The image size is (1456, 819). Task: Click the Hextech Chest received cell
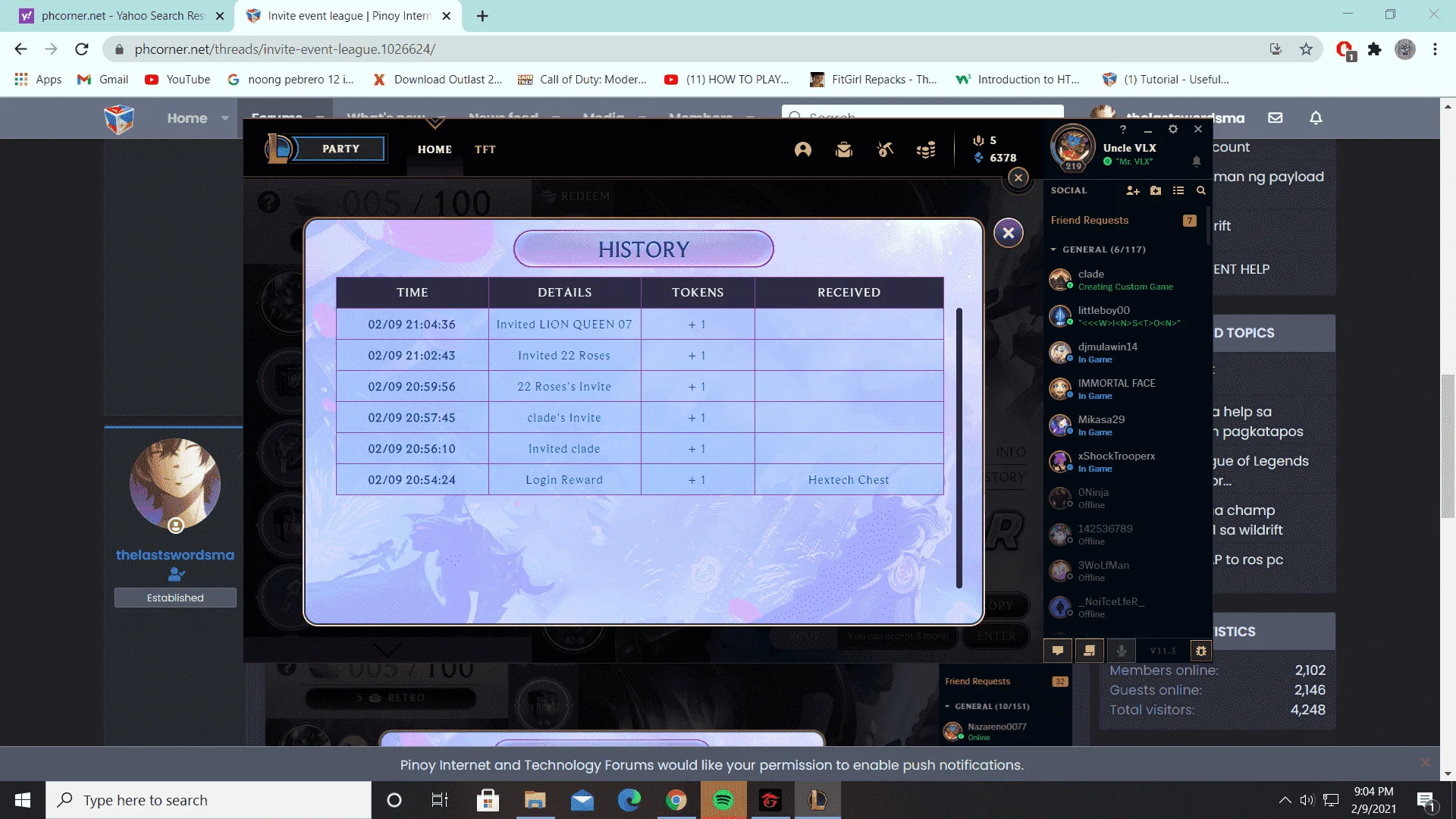point(849,480)
